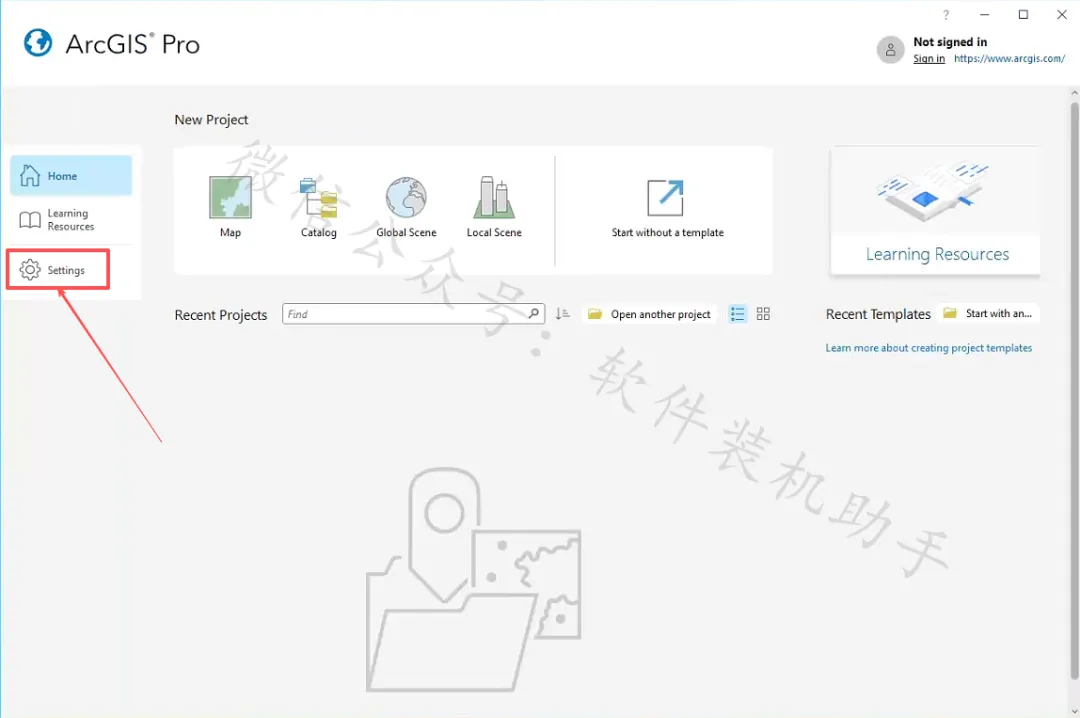1080x718 pixels.
Task: Click the Learning Resources card
Action: [x=935, y=211]
